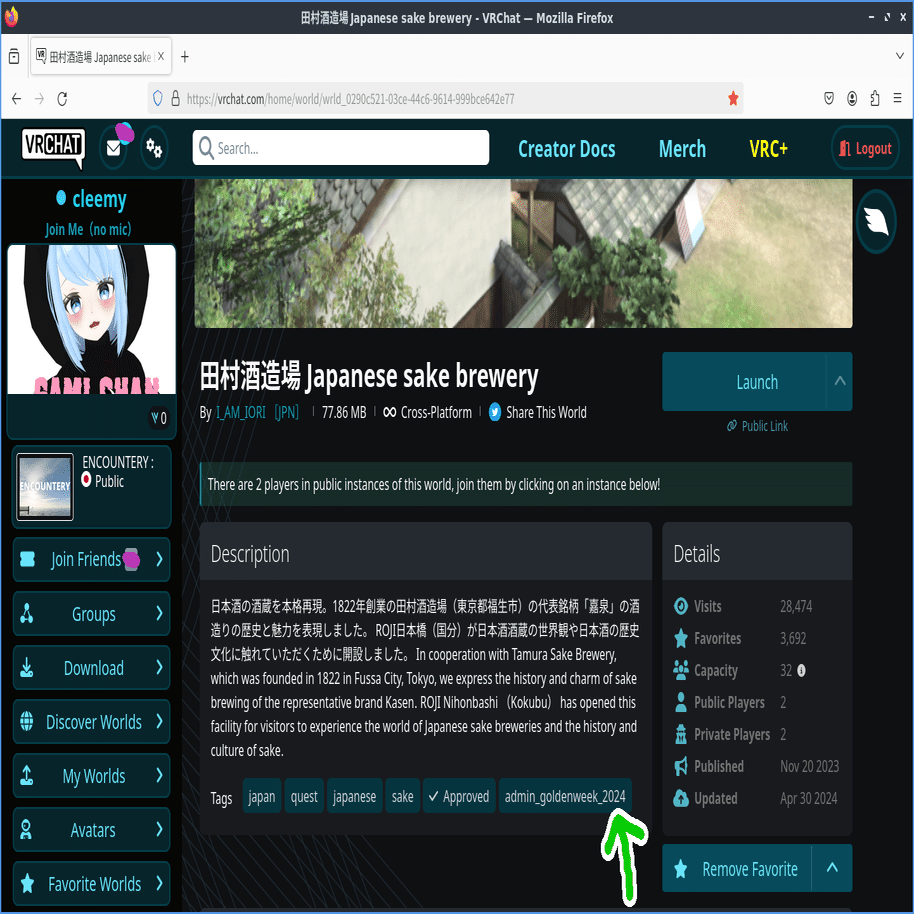The width and height of the screenshot is (914, 914).
Task: Click the Capacity info icon
Action: point(801,670)
